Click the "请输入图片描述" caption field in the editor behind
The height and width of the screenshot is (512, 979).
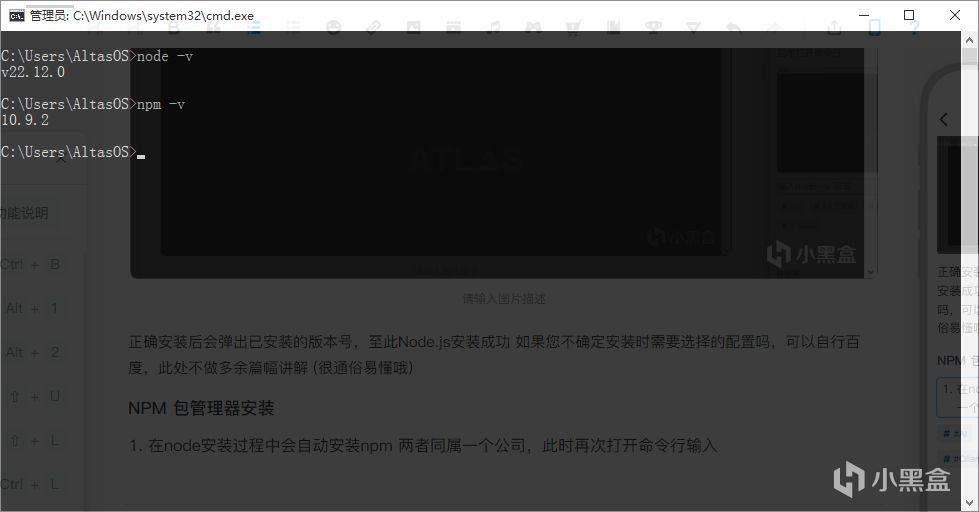pyautogui.click(x=504, y=299)
